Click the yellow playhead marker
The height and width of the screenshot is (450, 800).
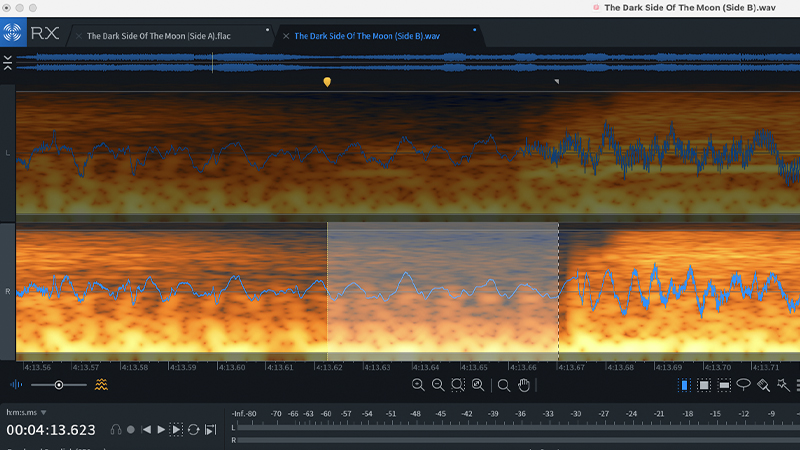(x=327, y=82)
